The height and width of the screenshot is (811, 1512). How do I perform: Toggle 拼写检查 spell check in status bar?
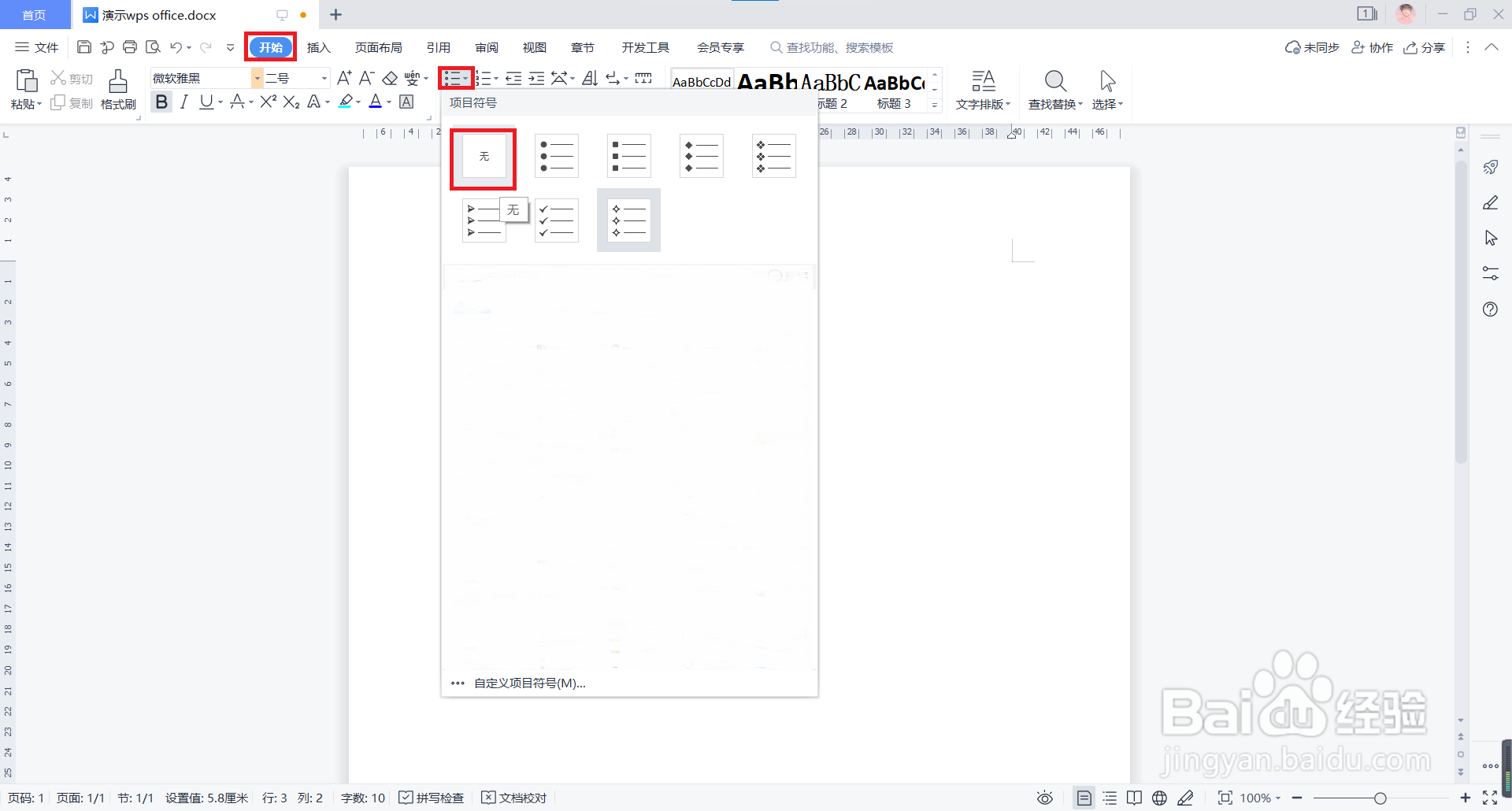click(x=432, y=798)
